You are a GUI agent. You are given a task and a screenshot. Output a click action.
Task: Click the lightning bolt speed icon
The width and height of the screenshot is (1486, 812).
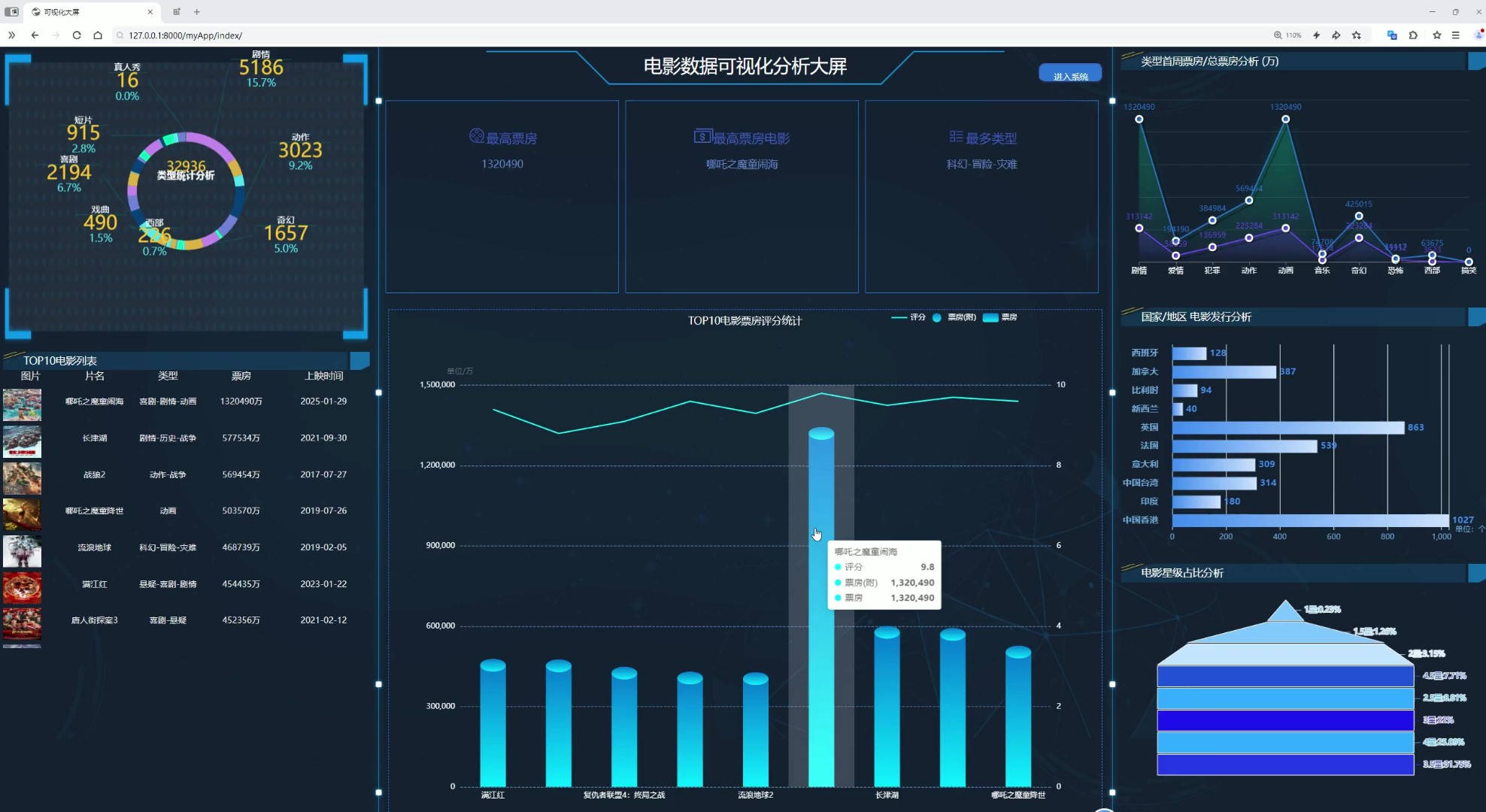tap(1316, 35)
